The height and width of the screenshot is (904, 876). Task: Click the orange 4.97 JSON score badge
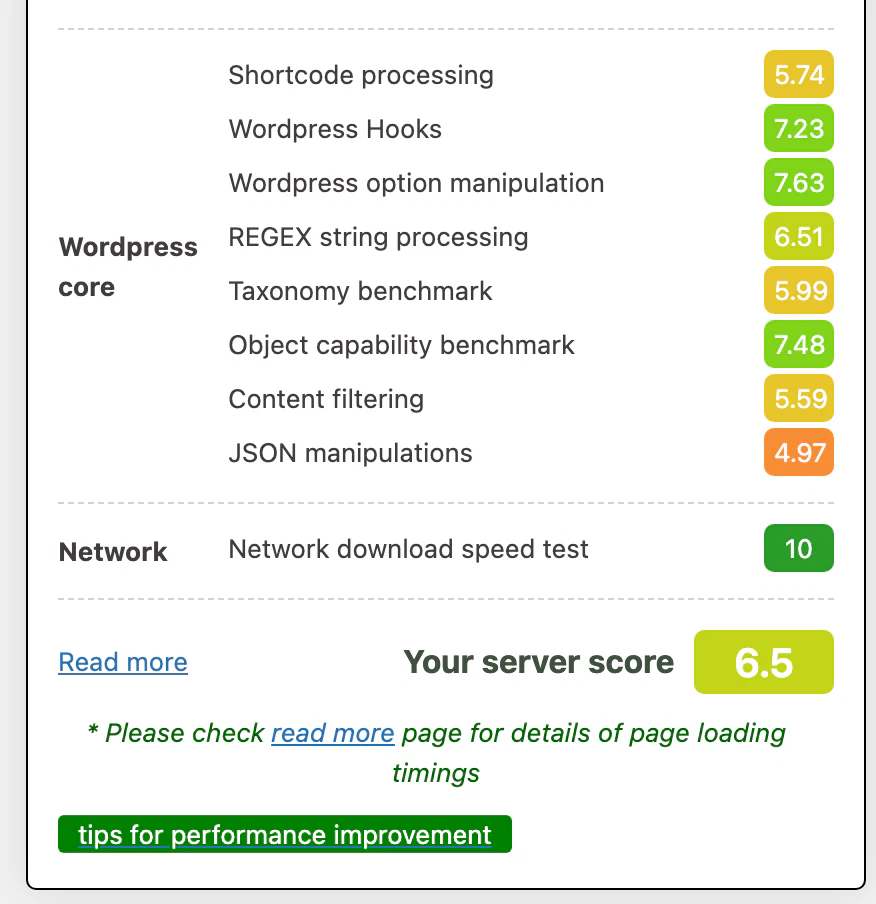click(799, 453)
